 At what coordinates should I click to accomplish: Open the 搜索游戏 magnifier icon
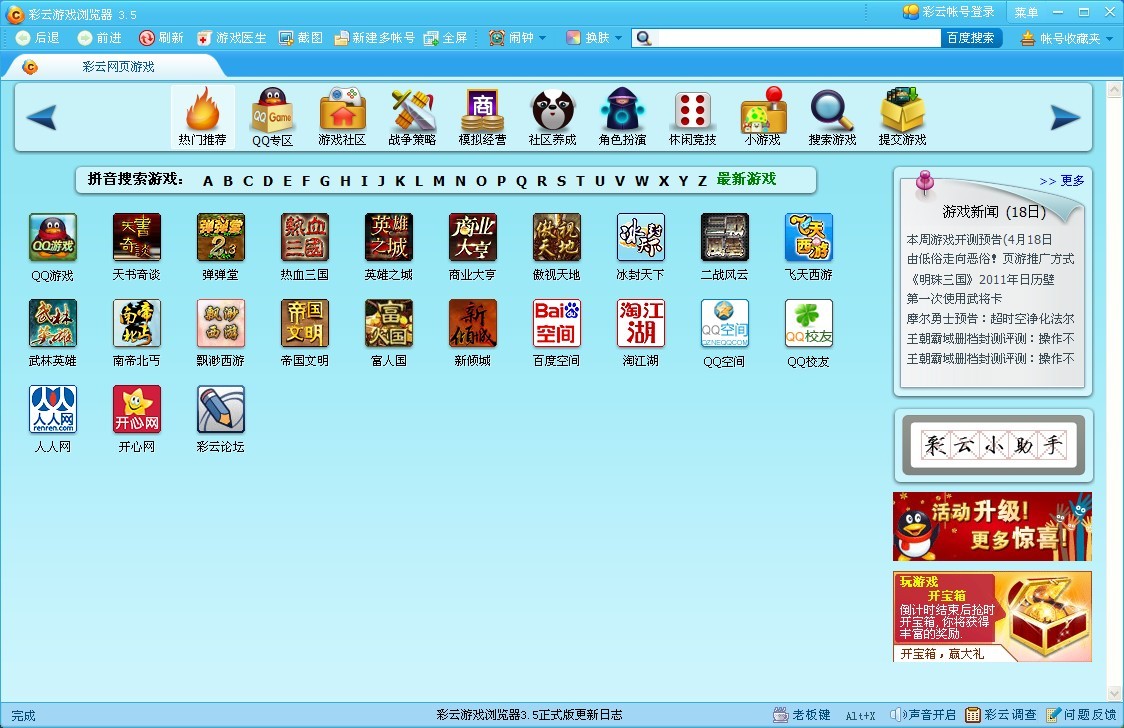(x=832, y=117)
